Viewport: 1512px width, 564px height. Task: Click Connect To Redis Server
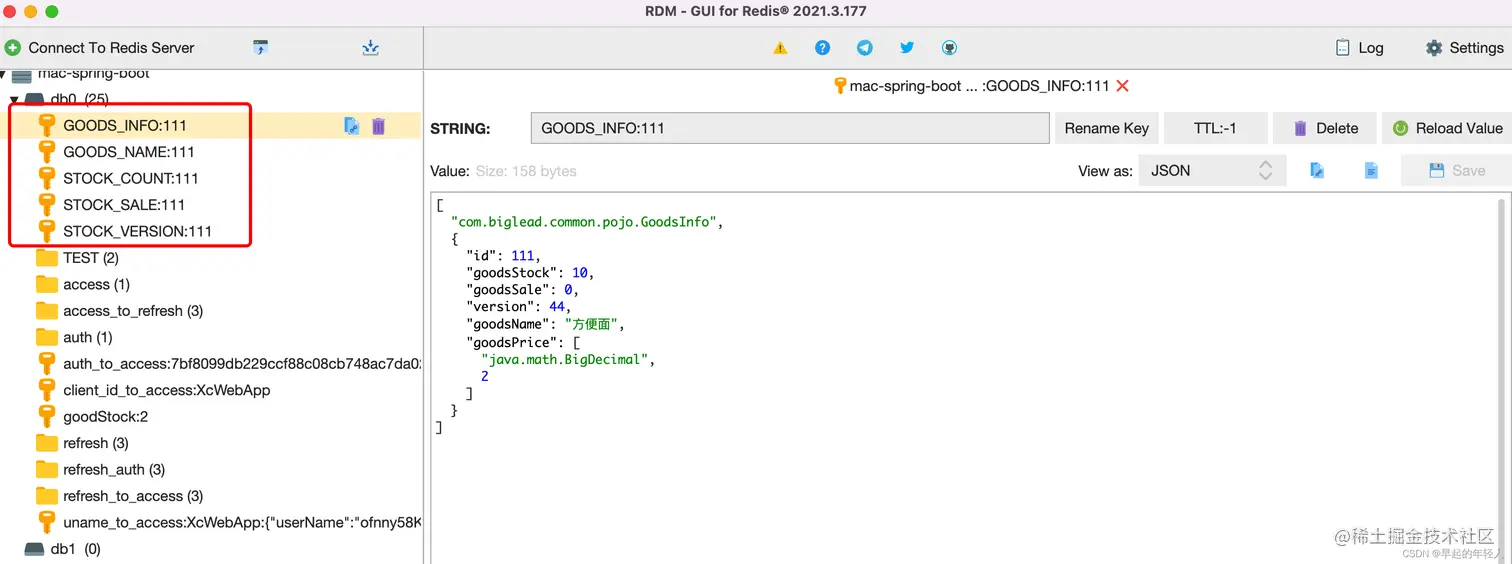(x=100, y=47)
